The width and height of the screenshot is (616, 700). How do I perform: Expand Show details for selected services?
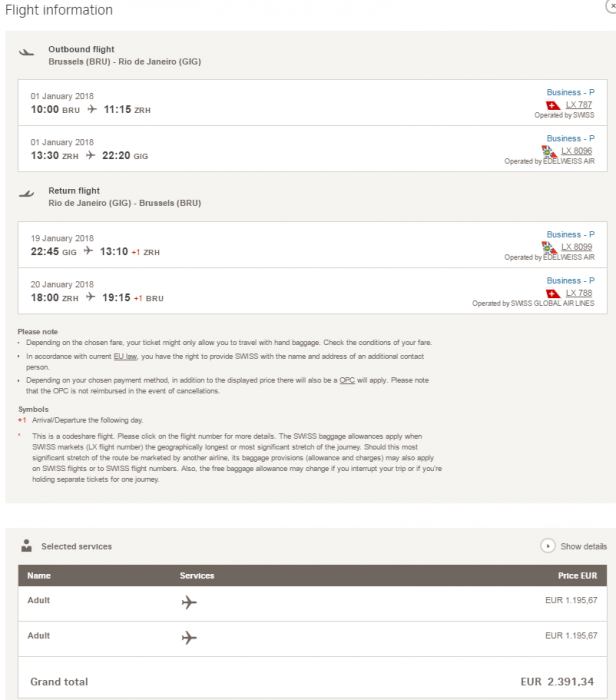pos(583,546)
